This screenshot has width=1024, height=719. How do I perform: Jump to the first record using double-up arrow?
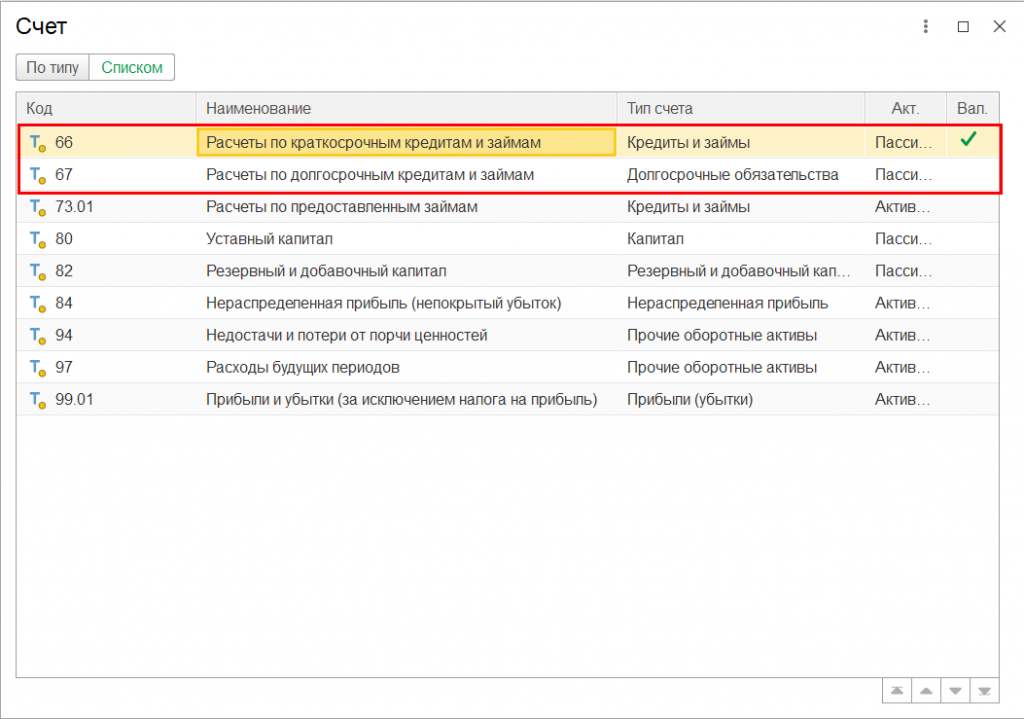point(896,691)
